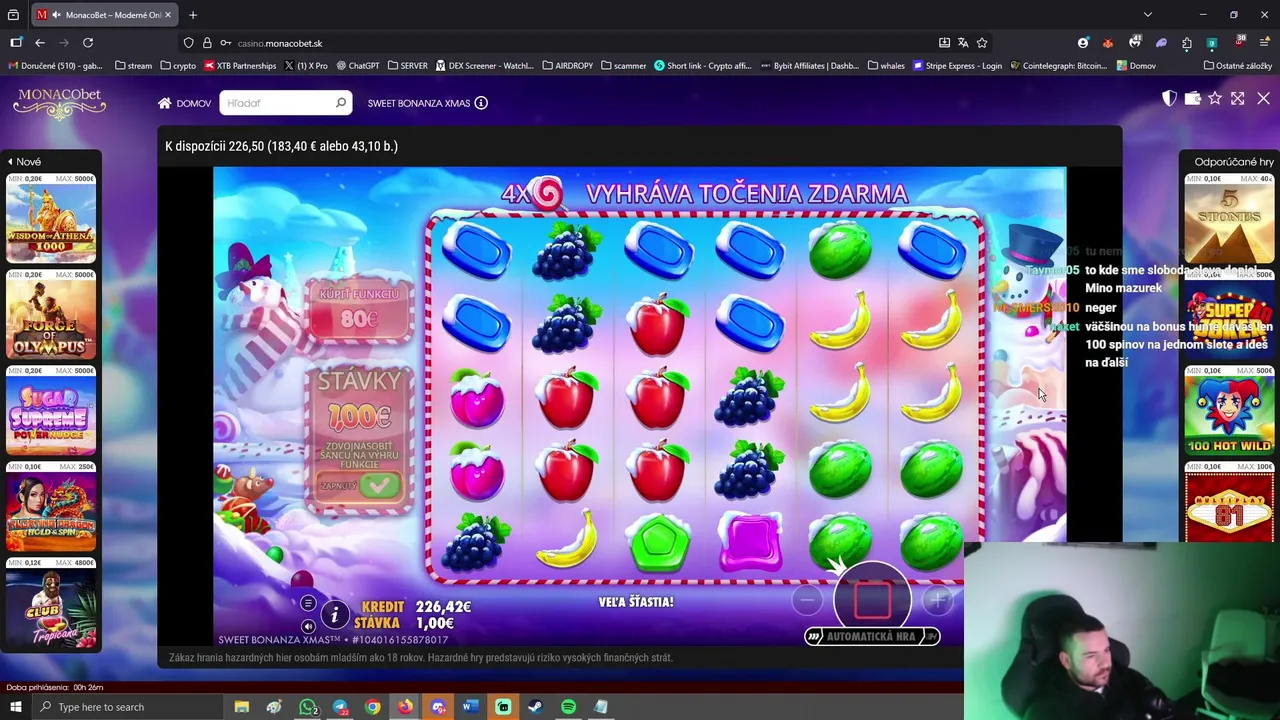Image resolution: width=1280 pixels, height=720 pixels.
Task: Open the extensions puzzle icon
Action: 1186,43
